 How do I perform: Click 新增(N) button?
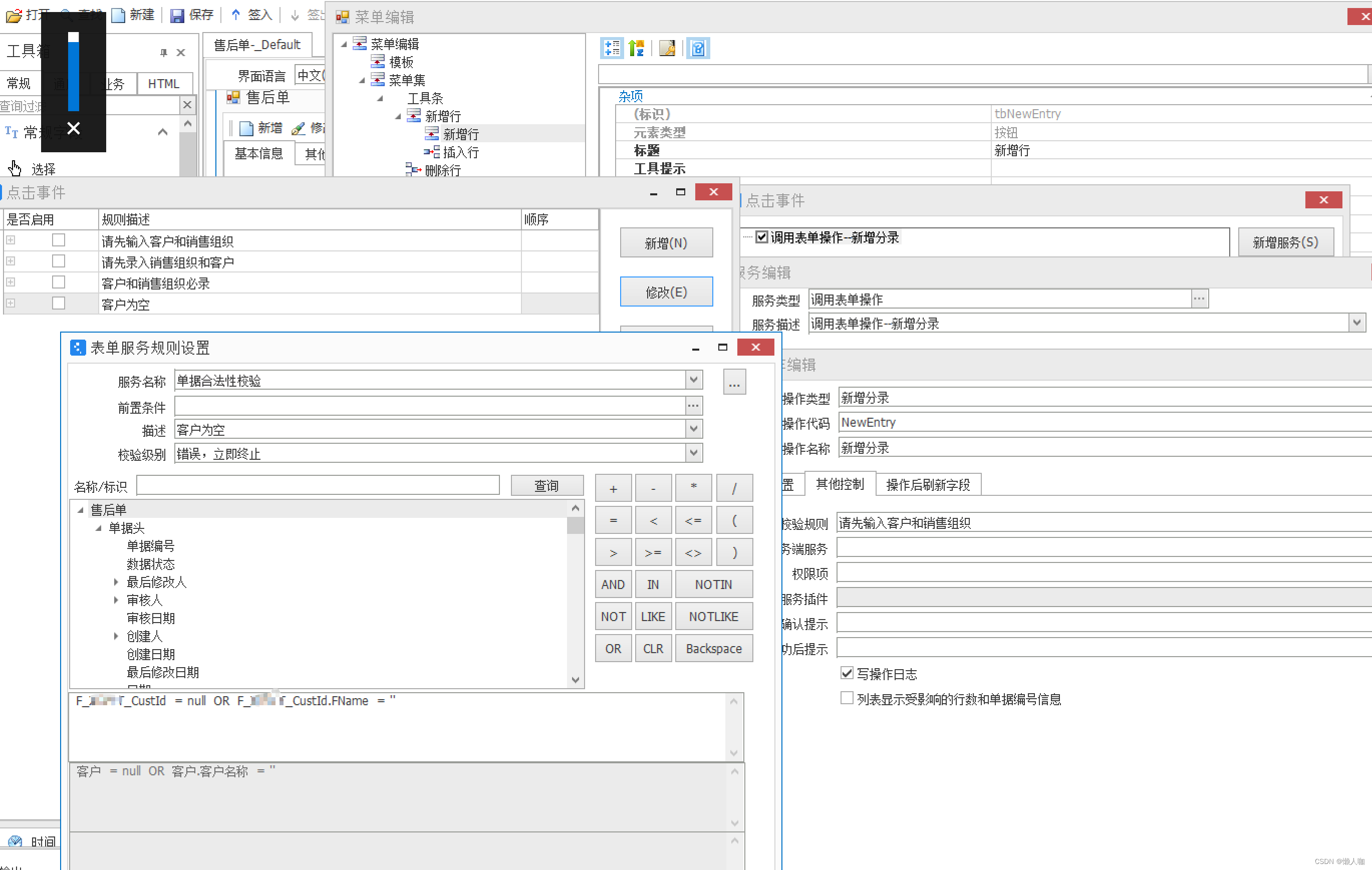click(666, 243)
